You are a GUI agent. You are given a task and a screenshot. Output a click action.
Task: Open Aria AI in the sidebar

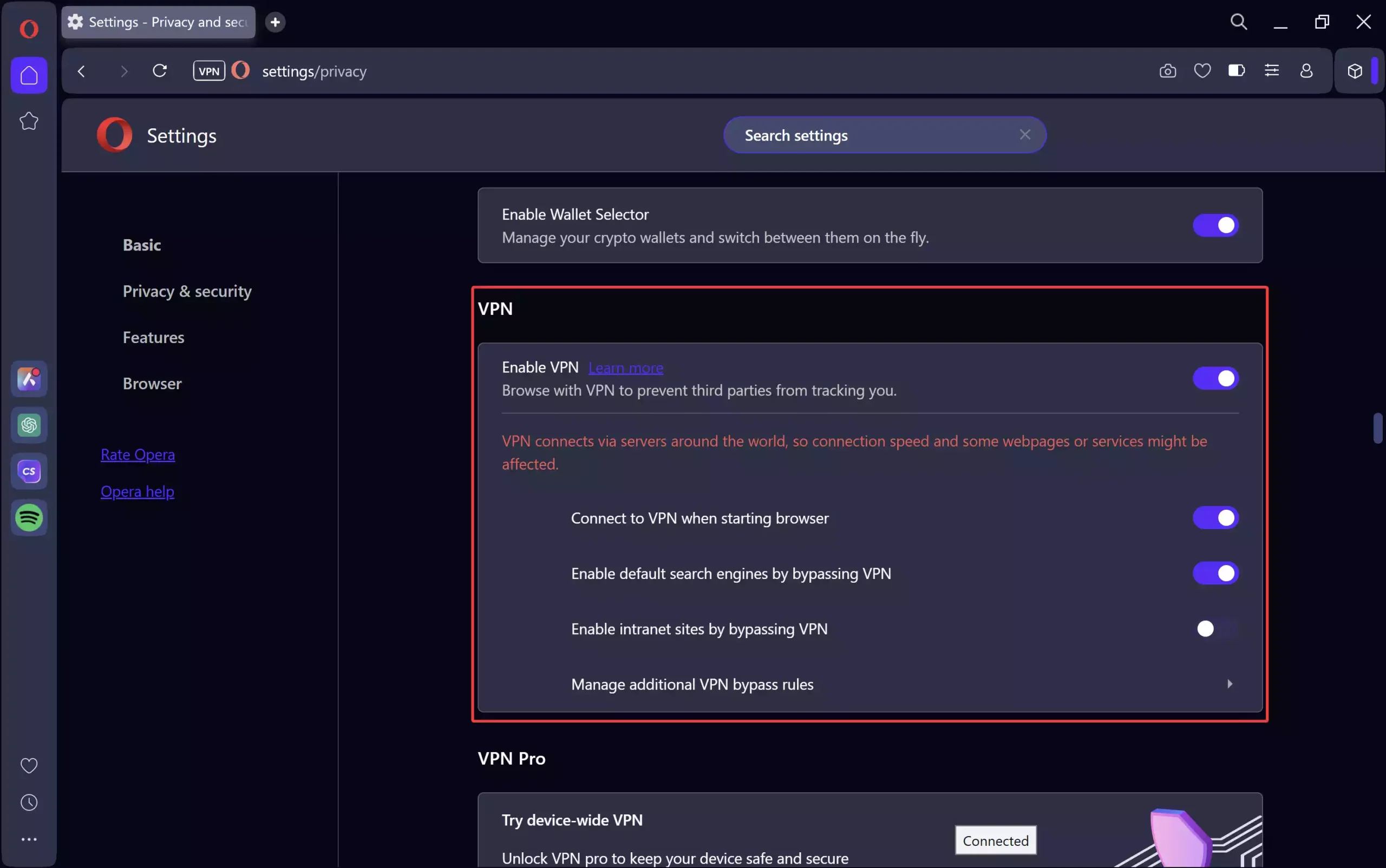tap(29, 379)
